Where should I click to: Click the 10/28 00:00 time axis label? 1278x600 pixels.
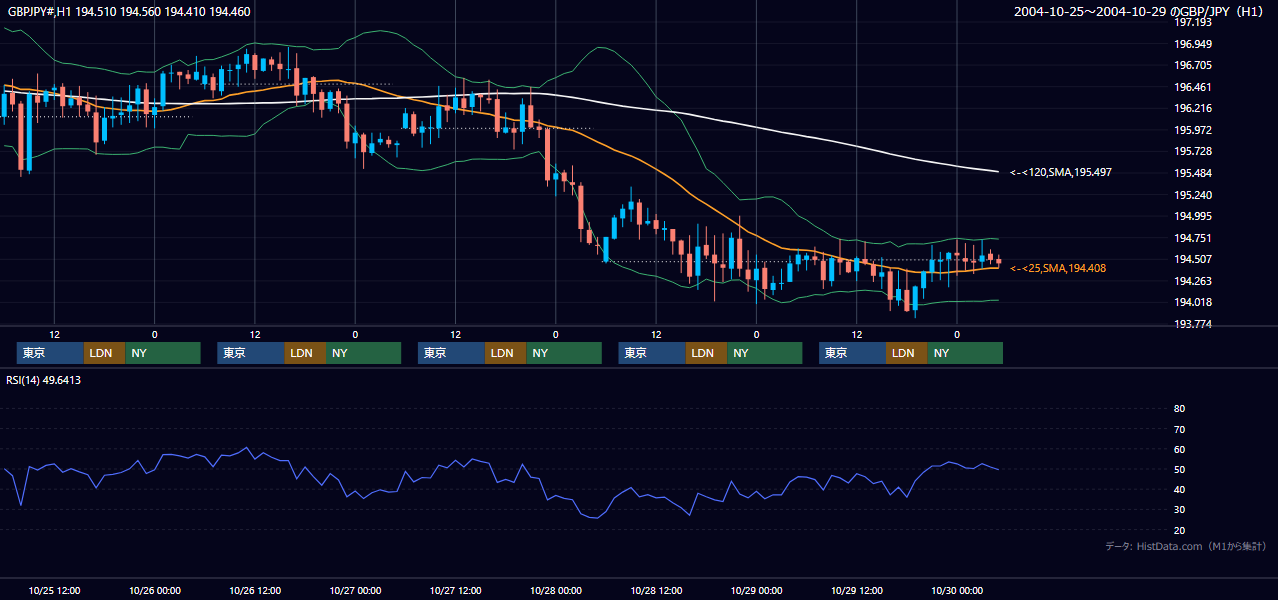point(556,590)
